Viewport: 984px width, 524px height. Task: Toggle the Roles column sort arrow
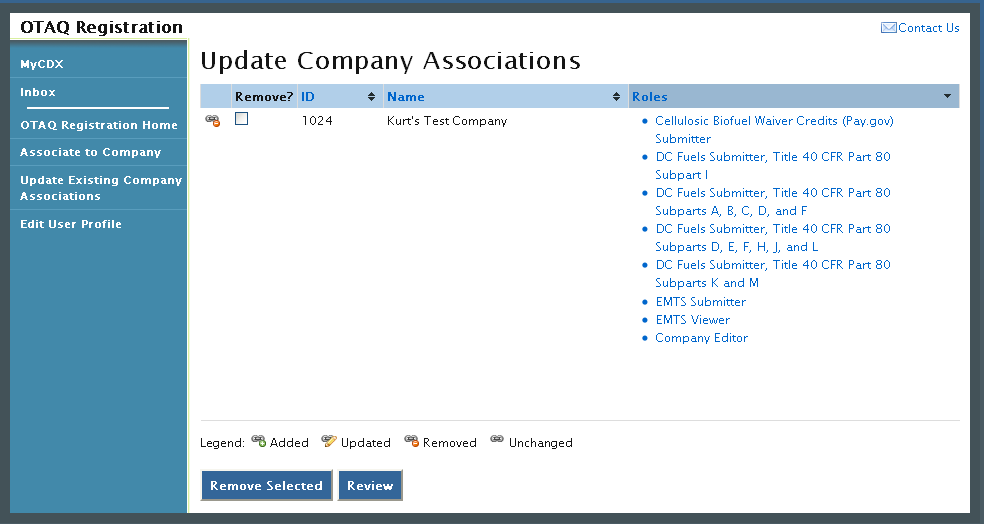[947, 97]
